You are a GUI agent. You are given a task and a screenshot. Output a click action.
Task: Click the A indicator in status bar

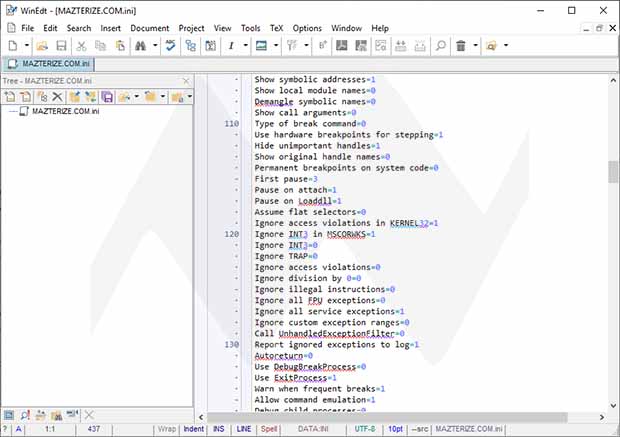click(x=19, y=429)
